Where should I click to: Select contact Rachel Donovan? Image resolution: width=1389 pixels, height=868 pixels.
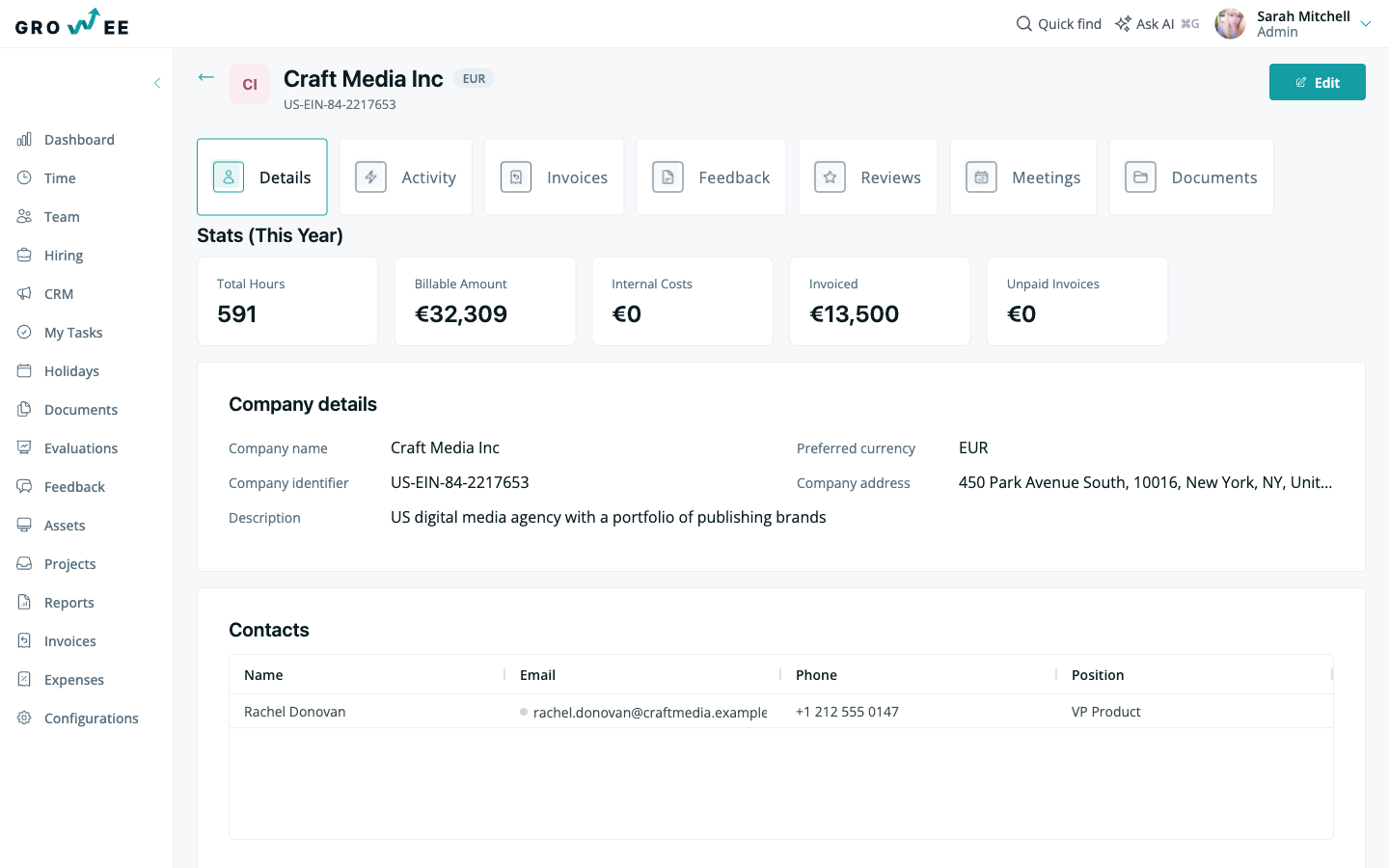tap(294, 712)
